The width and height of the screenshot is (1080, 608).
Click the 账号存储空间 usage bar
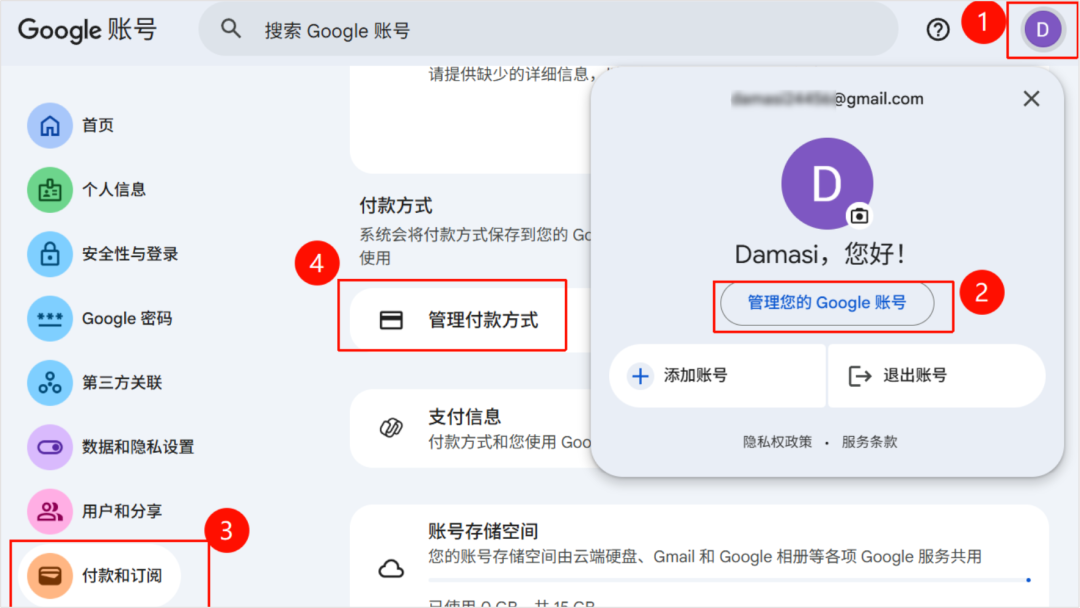tap(728, 579)
